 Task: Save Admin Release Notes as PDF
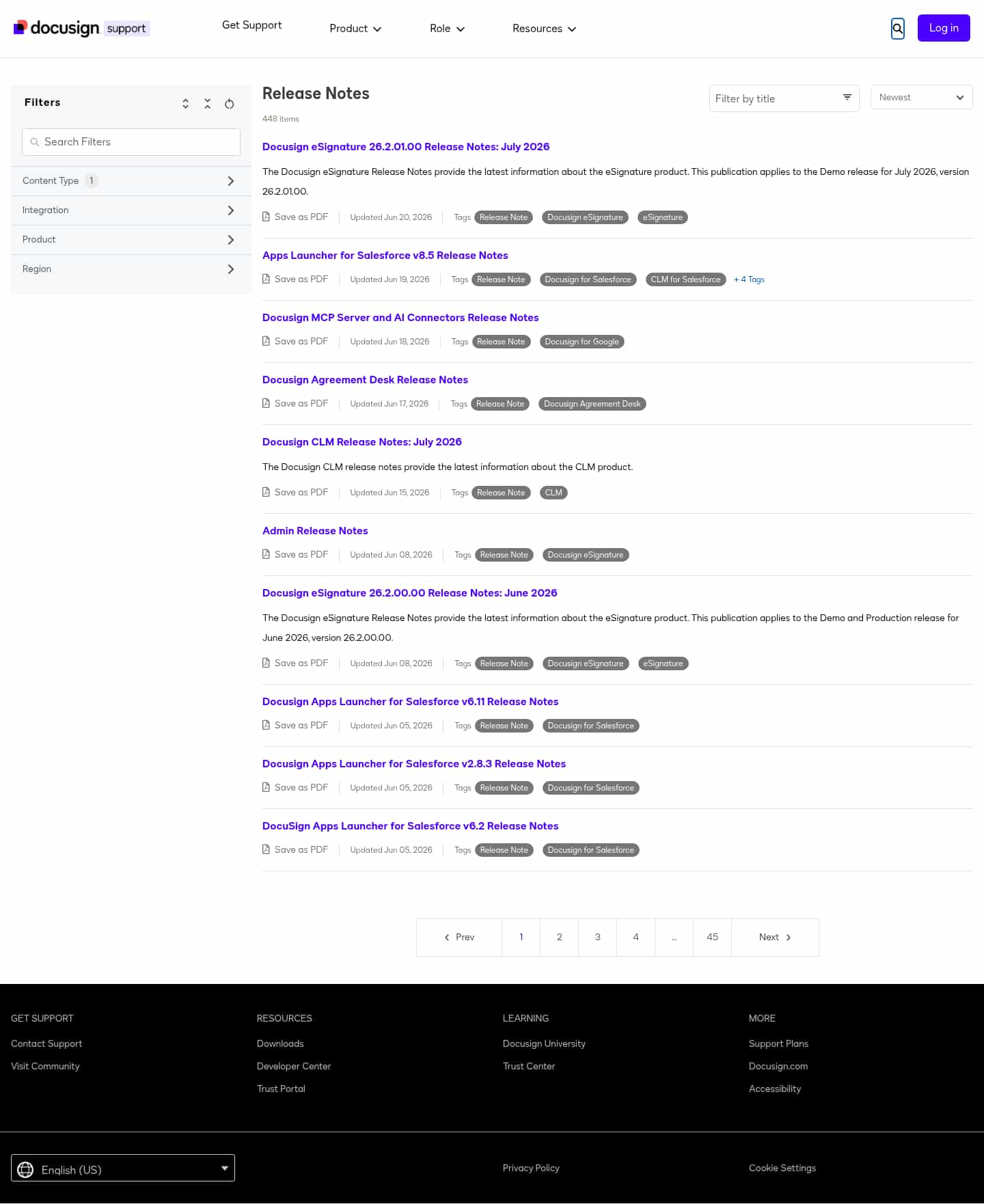click(x=295, y=555)
